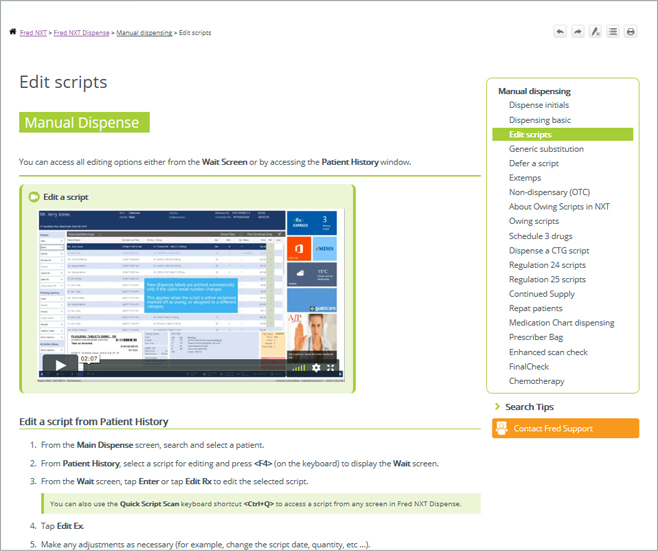
Task: Open the Owing scripts topic
Action: click(x=534, y=221)
